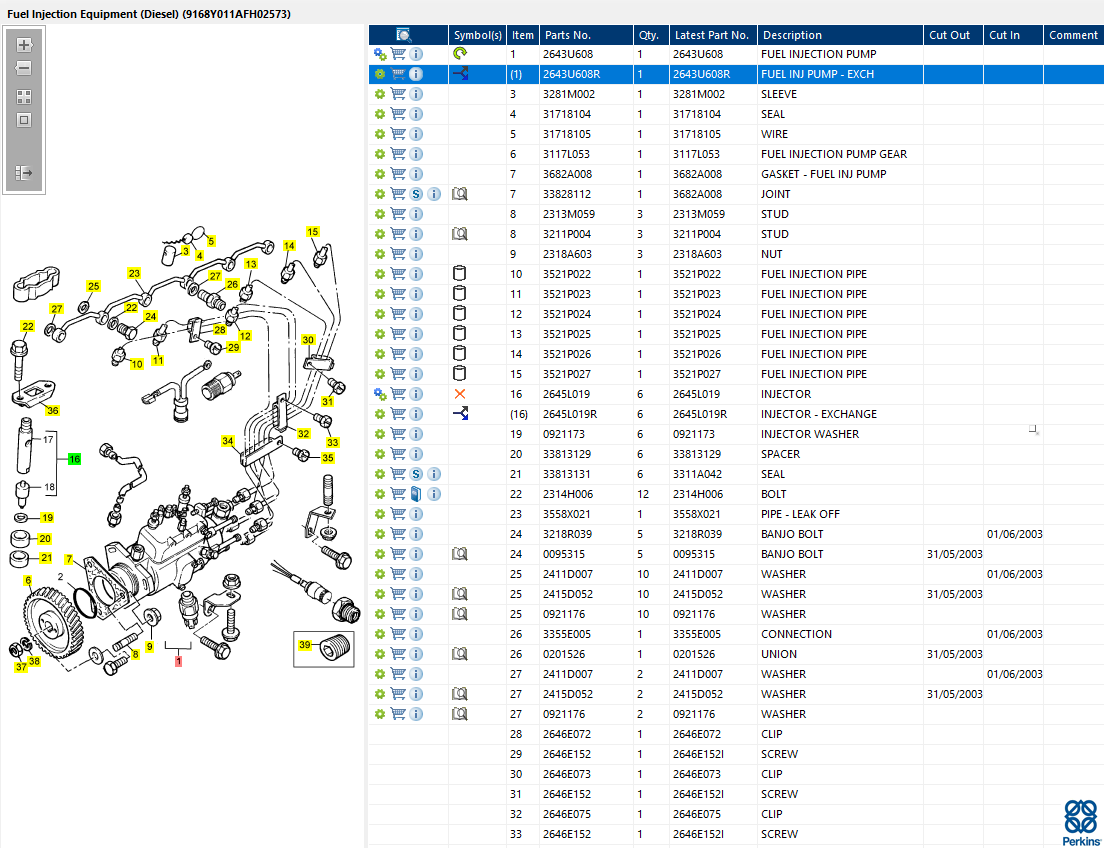Click the green rotate symbol for 2643U608
Screen dimensions: 1104x848
(x=460, y=54)
